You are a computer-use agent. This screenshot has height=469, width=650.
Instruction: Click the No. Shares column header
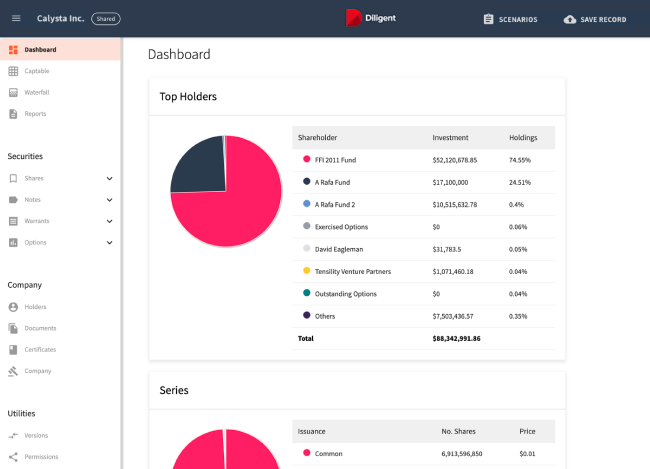[x=458, y=432]
